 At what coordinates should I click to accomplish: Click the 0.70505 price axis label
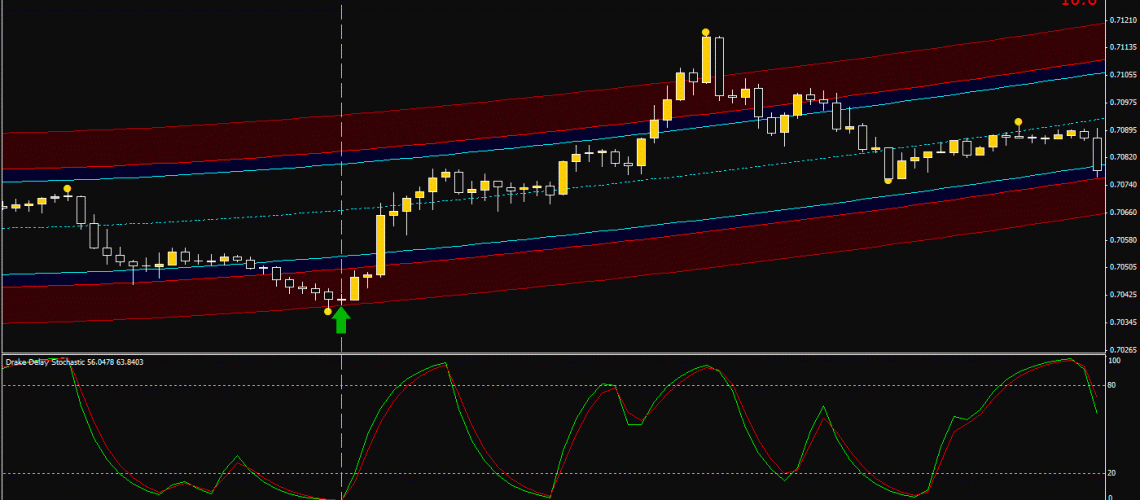(x=1124, y=267)
